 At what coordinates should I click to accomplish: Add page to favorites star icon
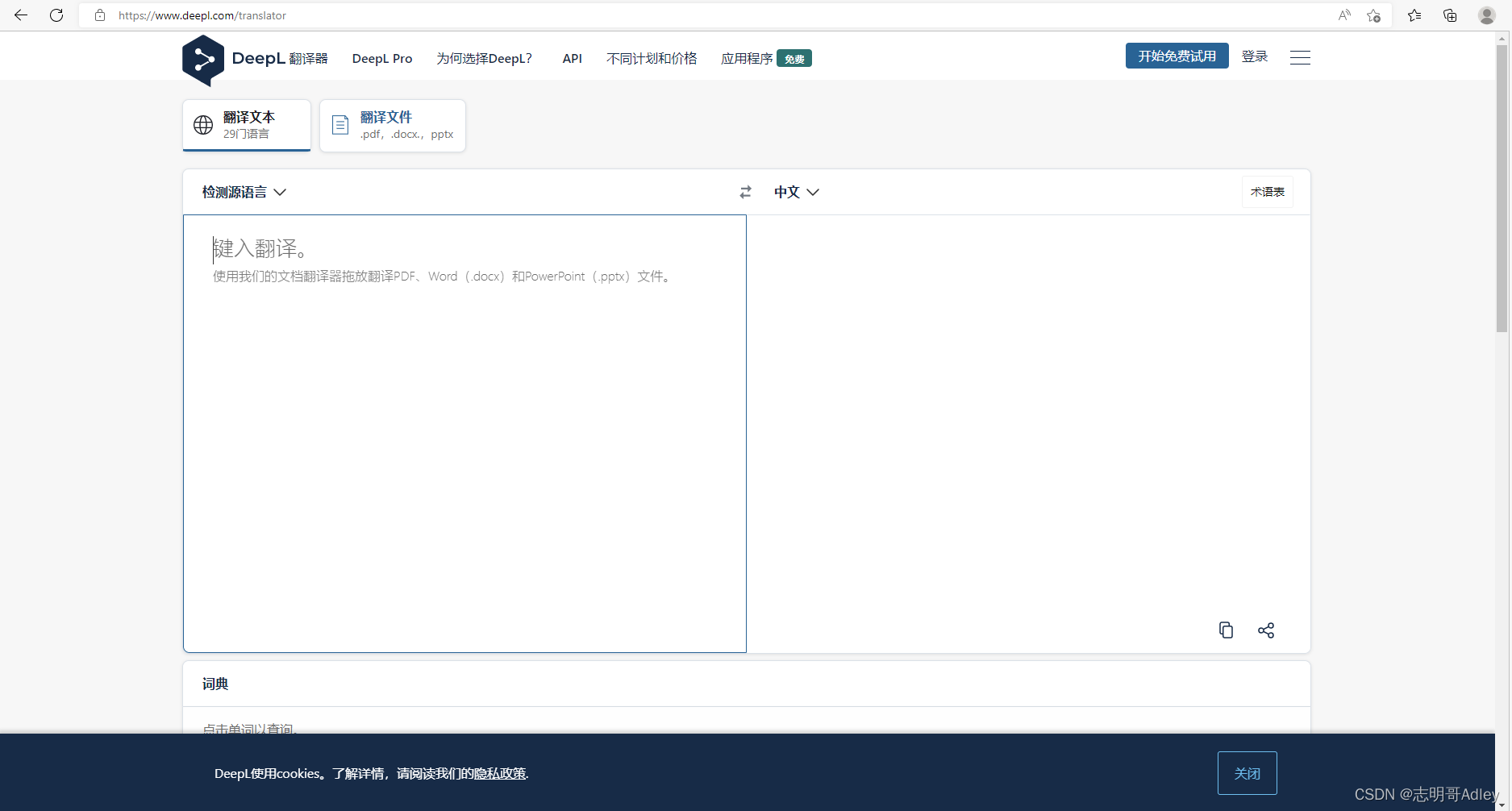(x=1374, y=15)
